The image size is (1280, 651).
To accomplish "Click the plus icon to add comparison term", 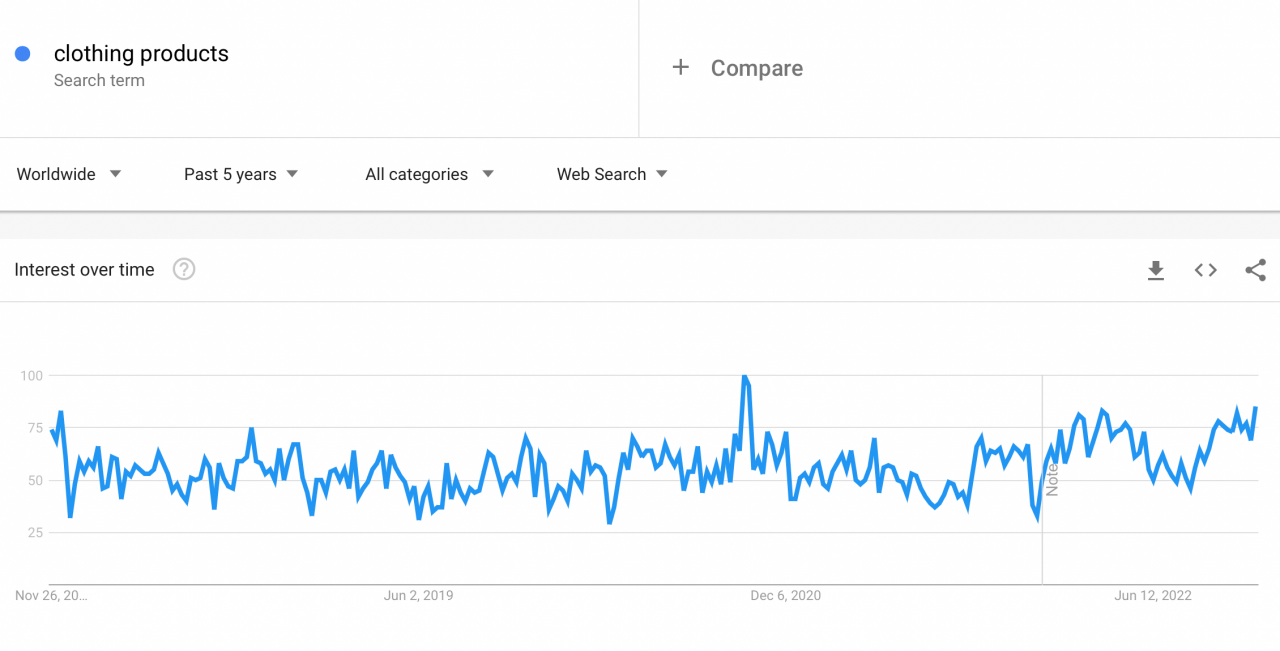I will 681,67.
